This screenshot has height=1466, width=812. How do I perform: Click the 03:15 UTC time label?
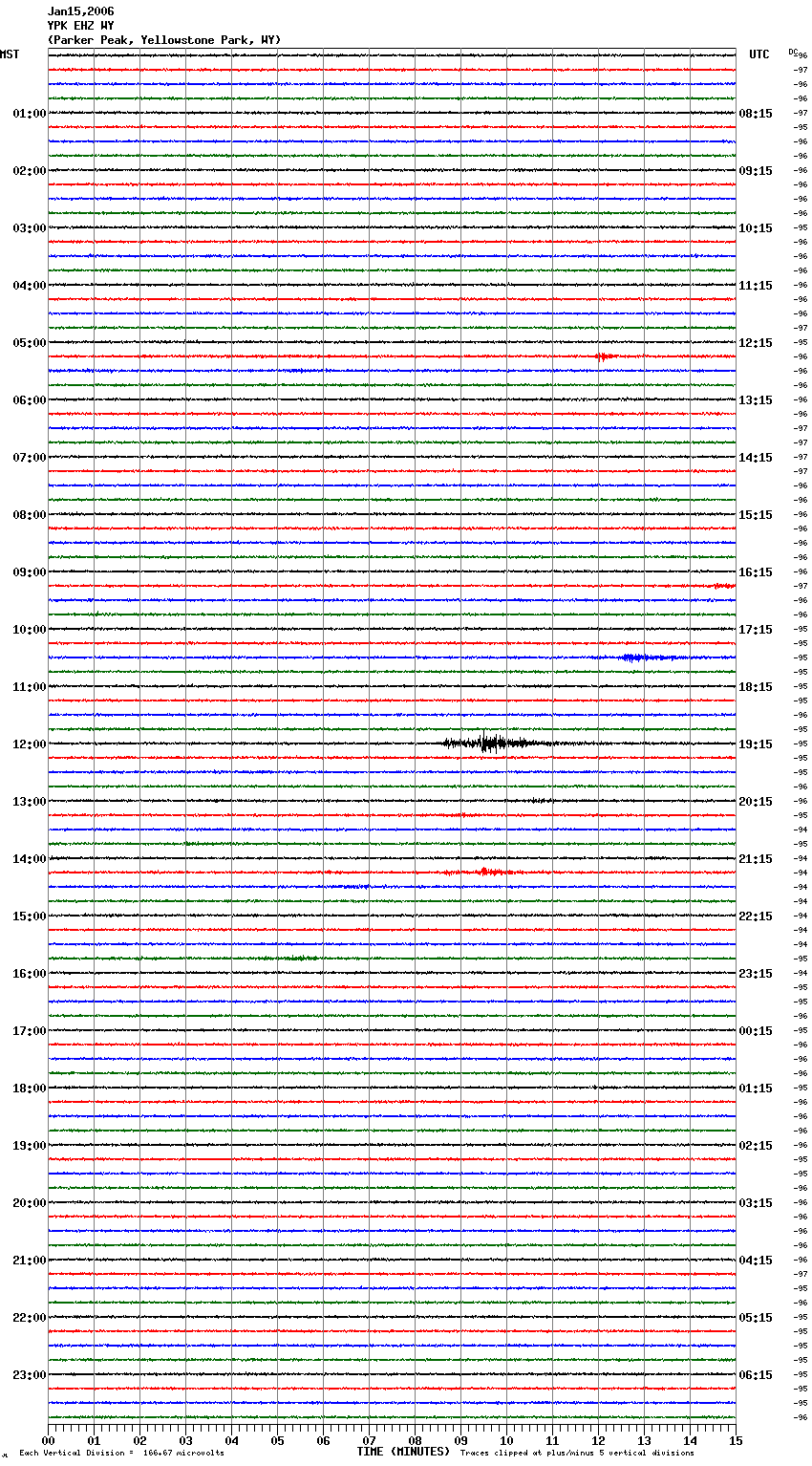point(756,1203)
